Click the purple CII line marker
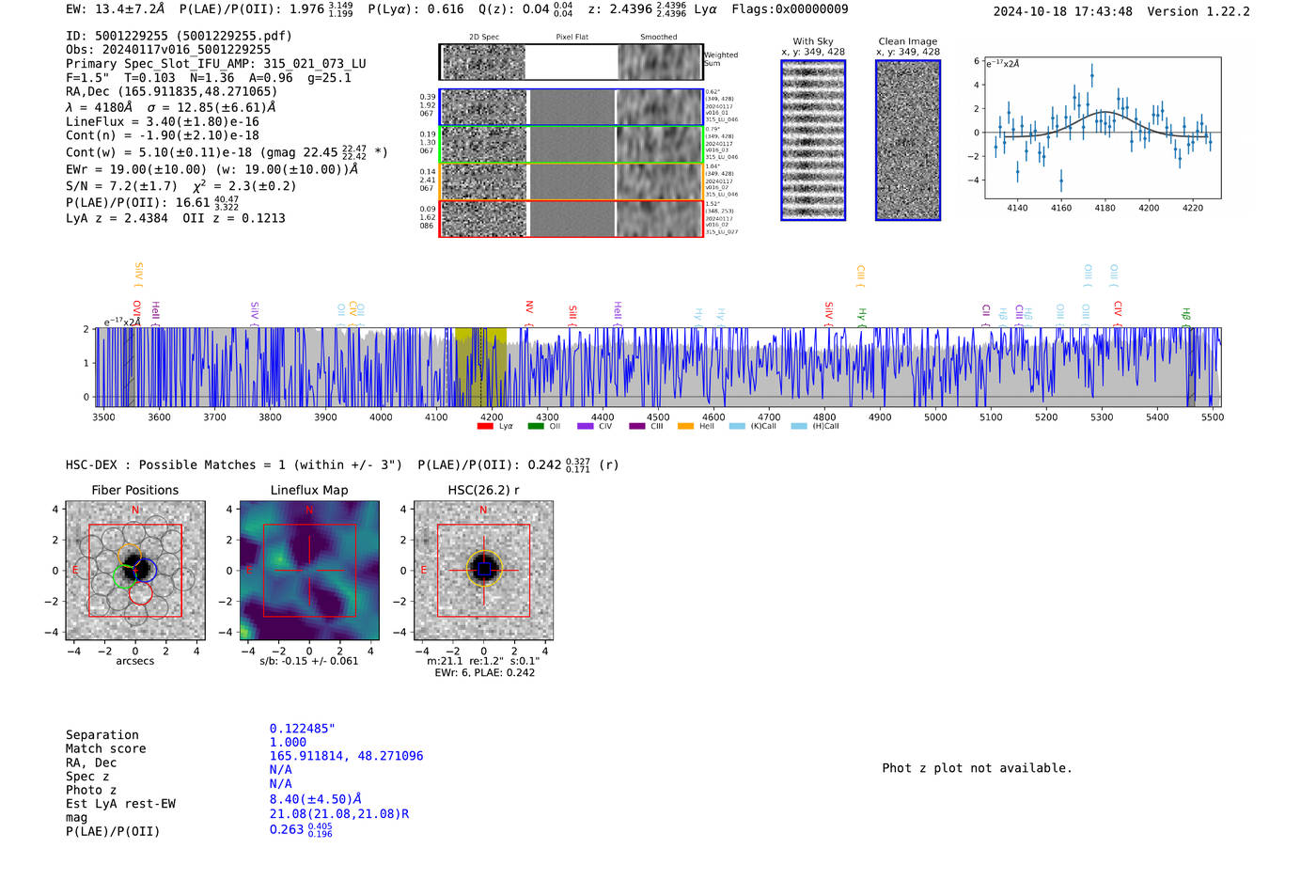 986,314
